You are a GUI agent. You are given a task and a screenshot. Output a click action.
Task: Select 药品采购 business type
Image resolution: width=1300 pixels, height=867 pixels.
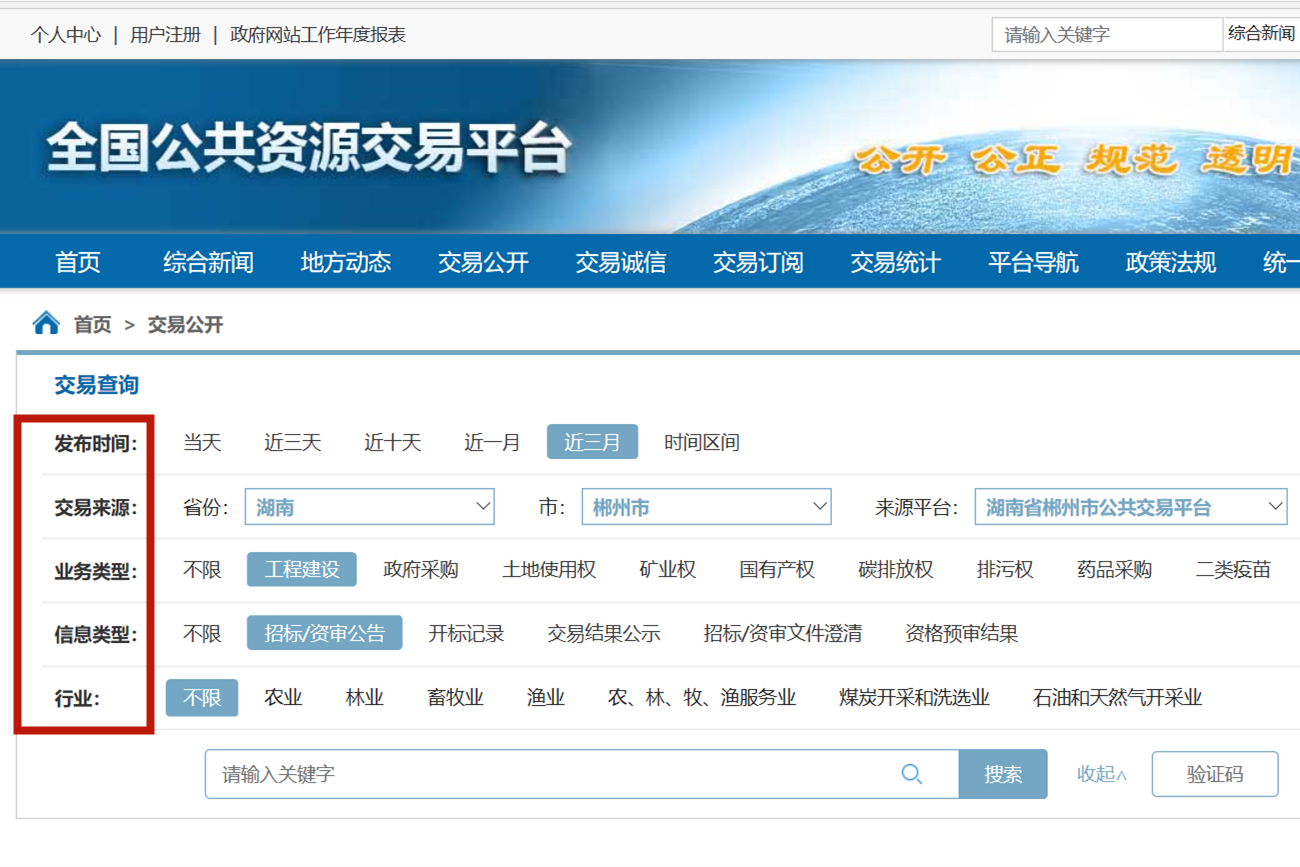tap(1115, 569)
